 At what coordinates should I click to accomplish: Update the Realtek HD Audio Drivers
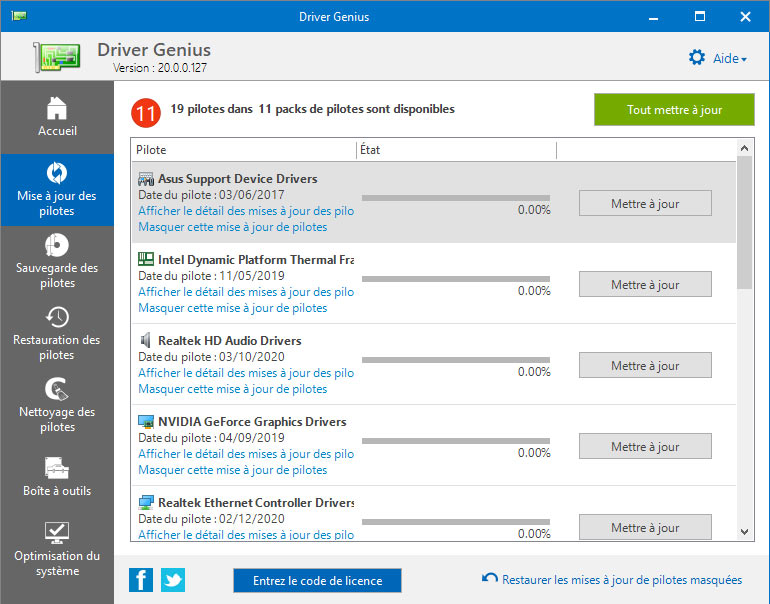click(x=645, y=365)
